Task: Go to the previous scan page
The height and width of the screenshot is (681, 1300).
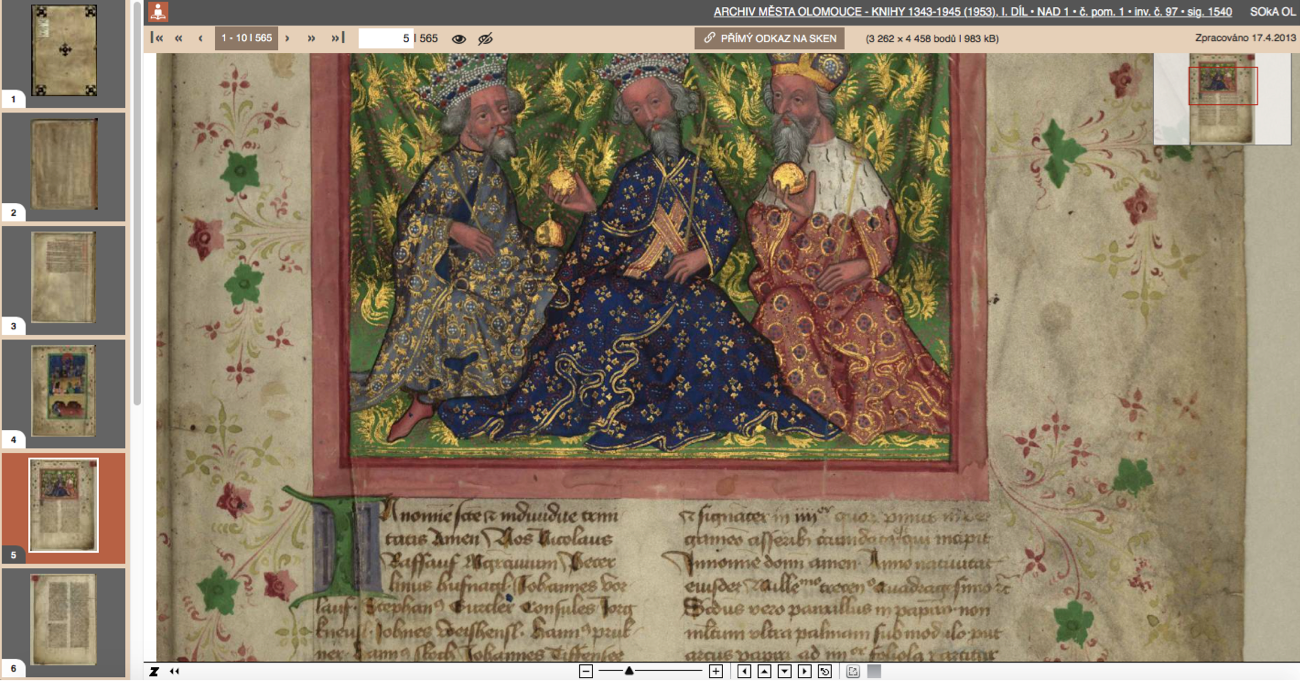Action: click(200, 38)
